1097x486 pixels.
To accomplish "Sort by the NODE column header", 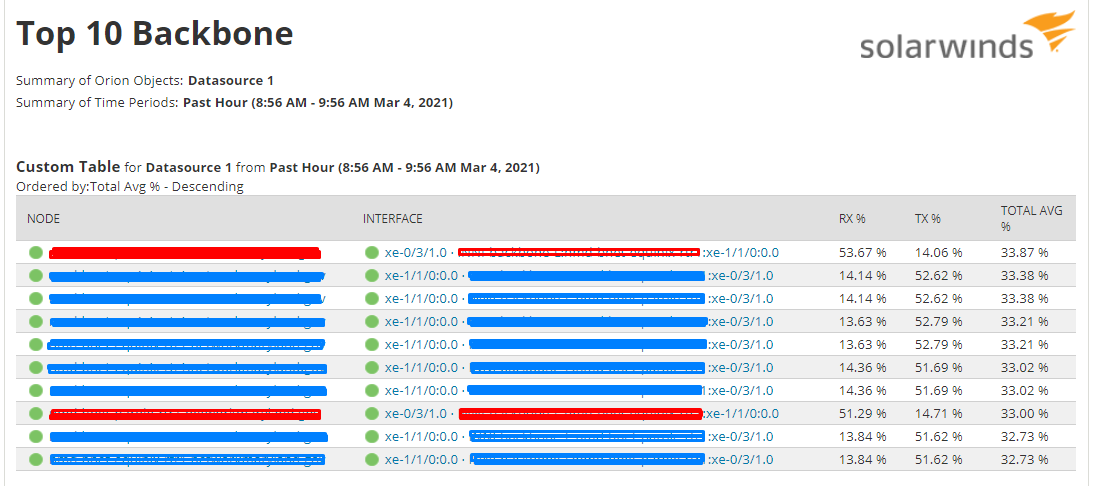I will click(x=43, y=218).
